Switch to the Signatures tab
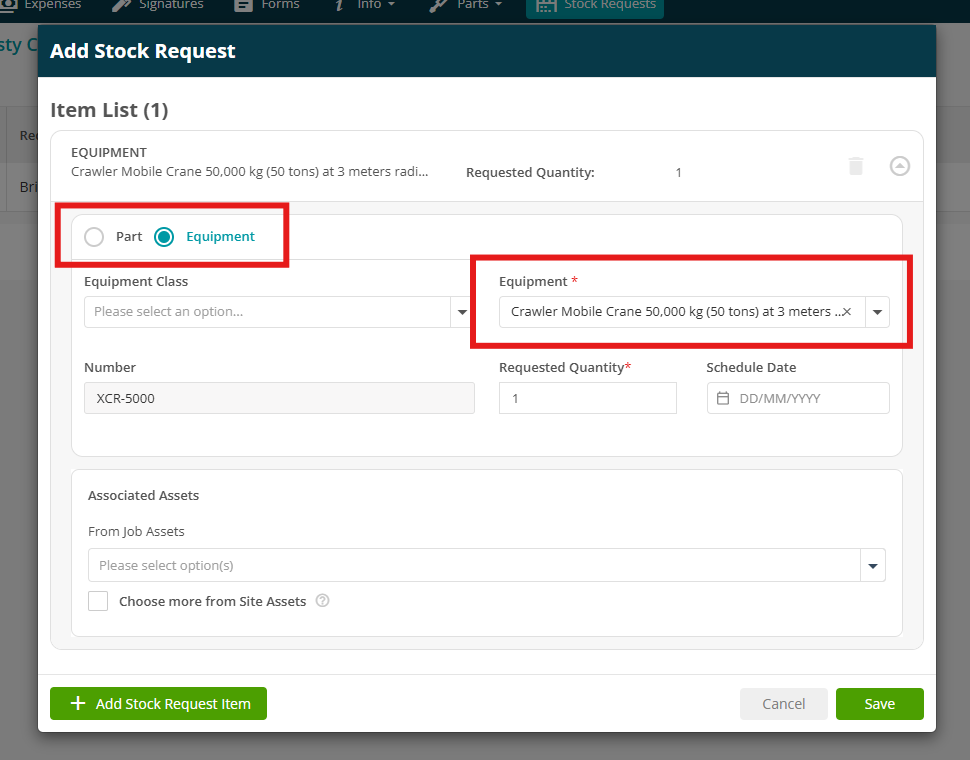This screenshot has width=970, height=760. [158, 6]
